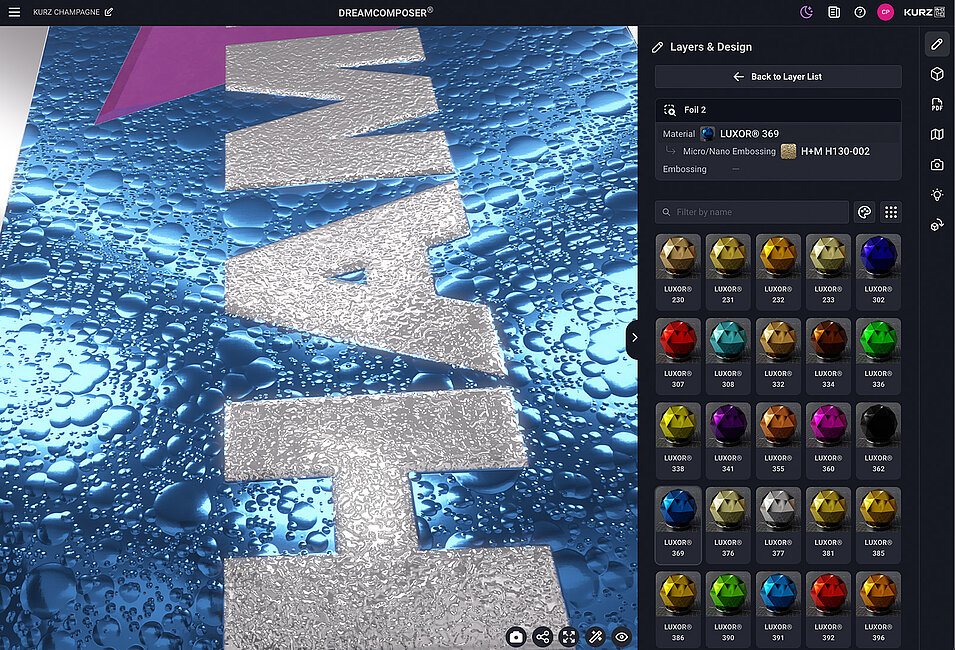
Task: Open the camera settings sidebar tab
Action: [937, 164]
